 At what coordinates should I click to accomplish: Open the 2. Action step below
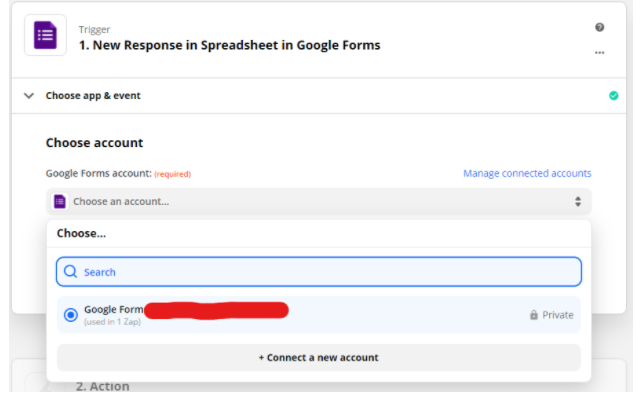pyautogui.click(x=103, y=386)
